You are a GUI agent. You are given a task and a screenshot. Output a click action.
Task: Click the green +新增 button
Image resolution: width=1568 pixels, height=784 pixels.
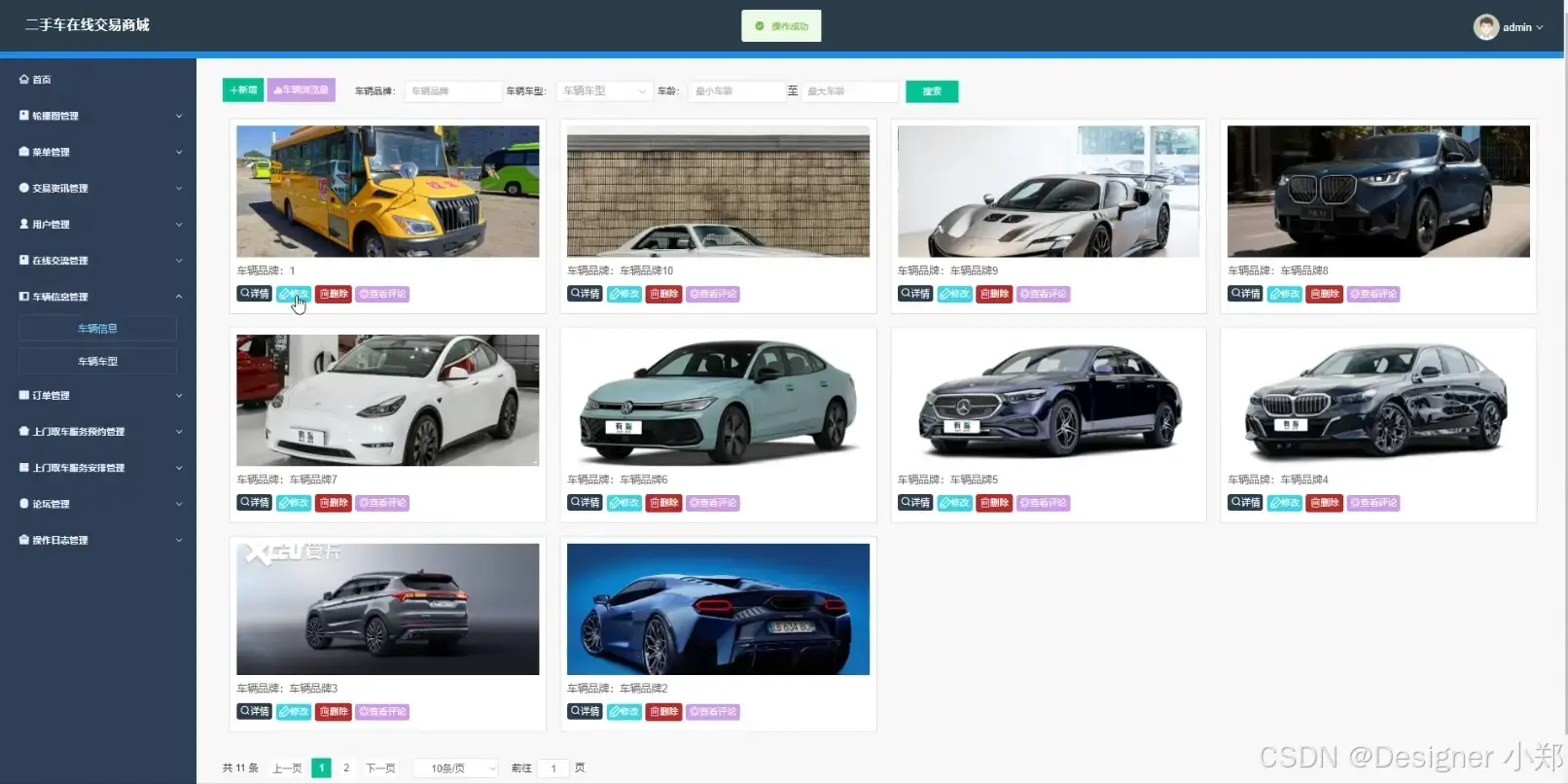pyautogui.click(x=243, y=90)
